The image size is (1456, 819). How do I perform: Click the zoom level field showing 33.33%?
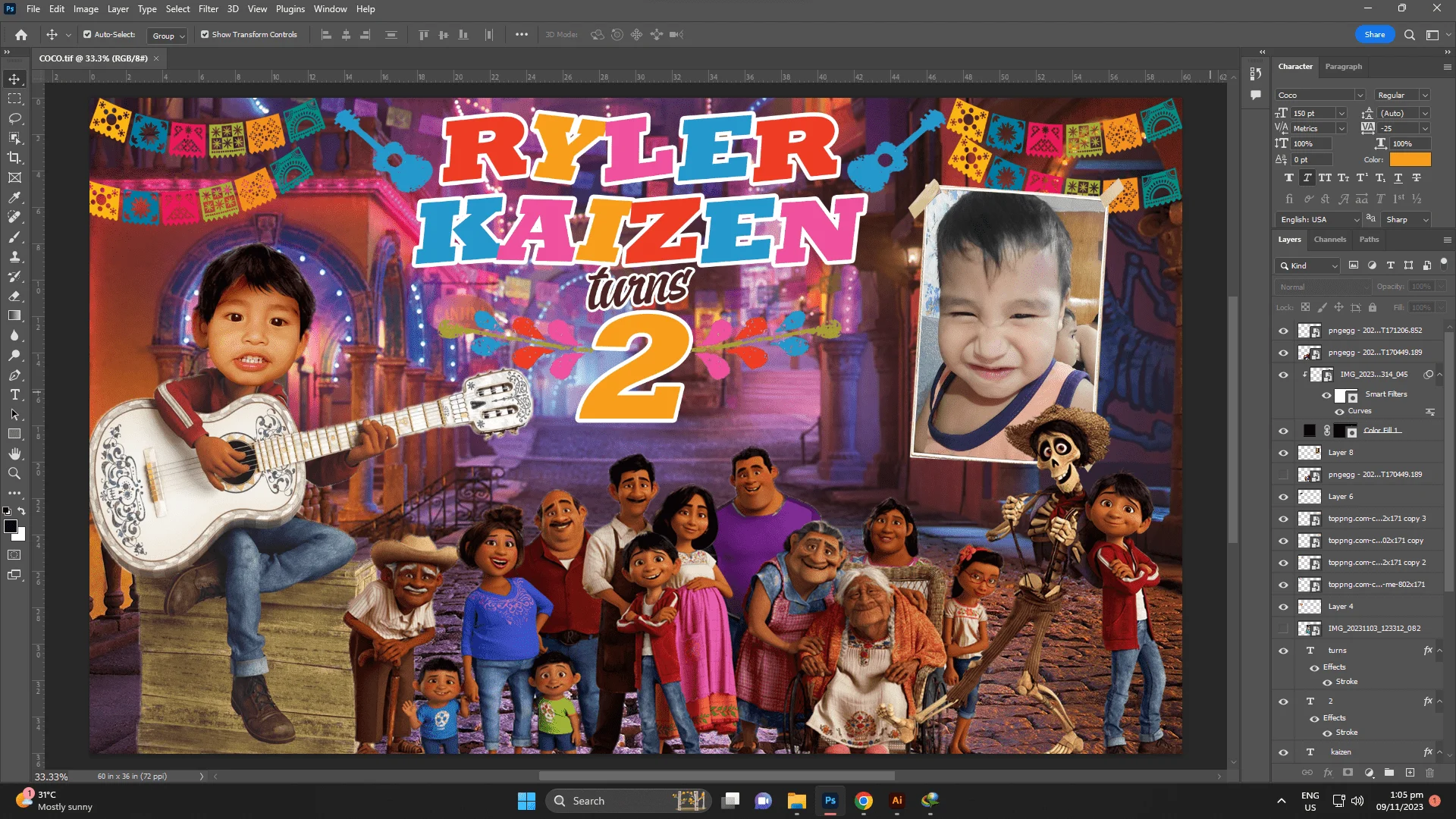[x=52, y=777]
